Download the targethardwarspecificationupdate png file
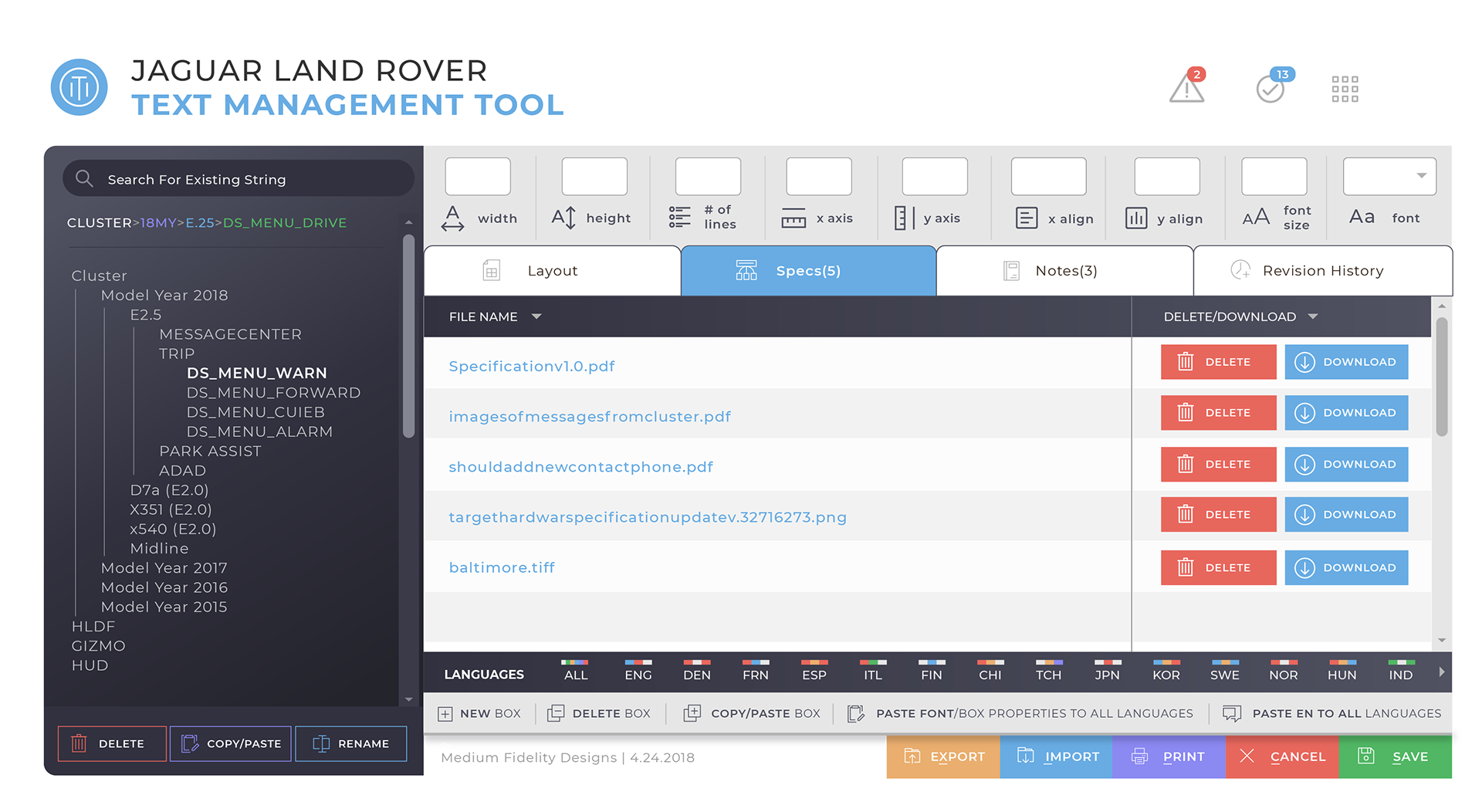 tap(1346, 515)
